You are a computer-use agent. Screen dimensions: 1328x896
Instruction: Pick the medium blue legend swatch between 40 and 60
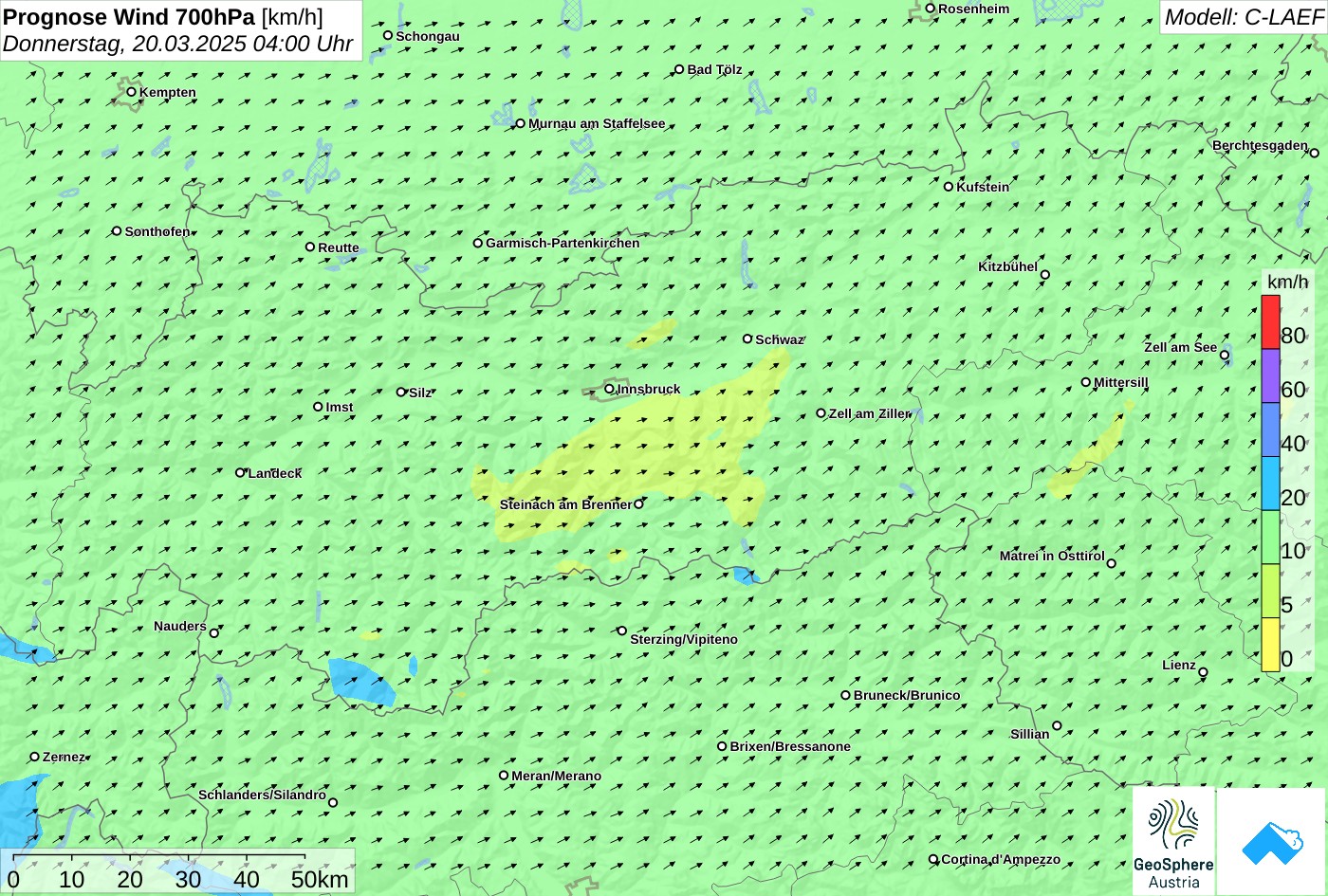pos(1270,430)
